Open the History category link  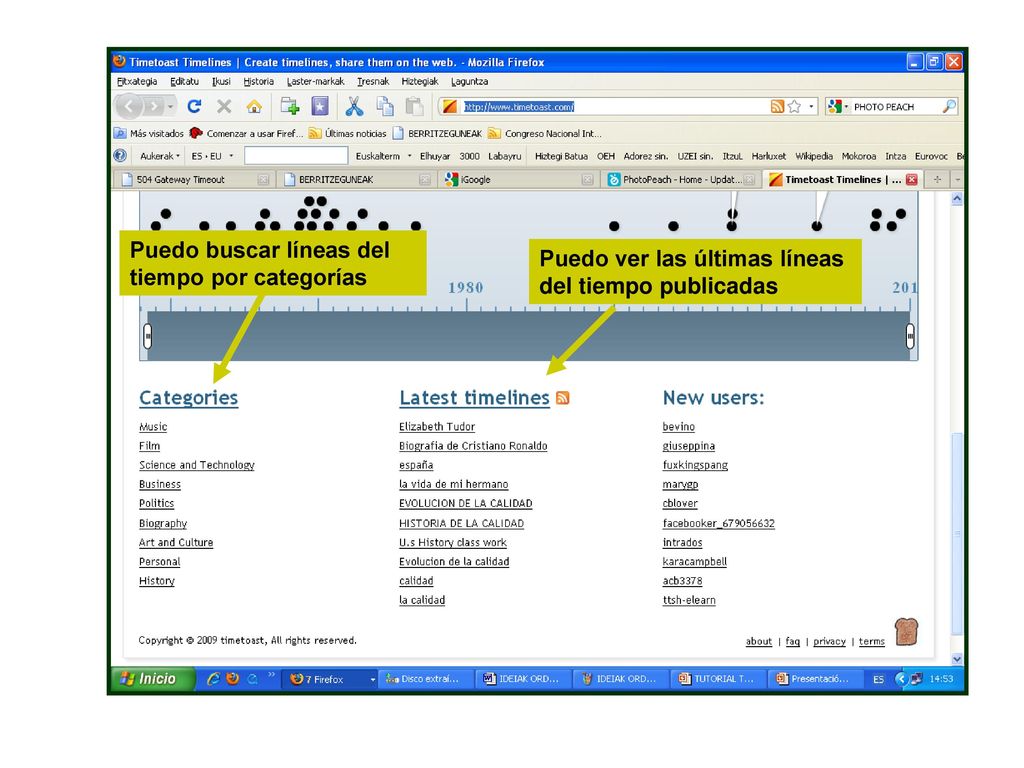[157, 581]
